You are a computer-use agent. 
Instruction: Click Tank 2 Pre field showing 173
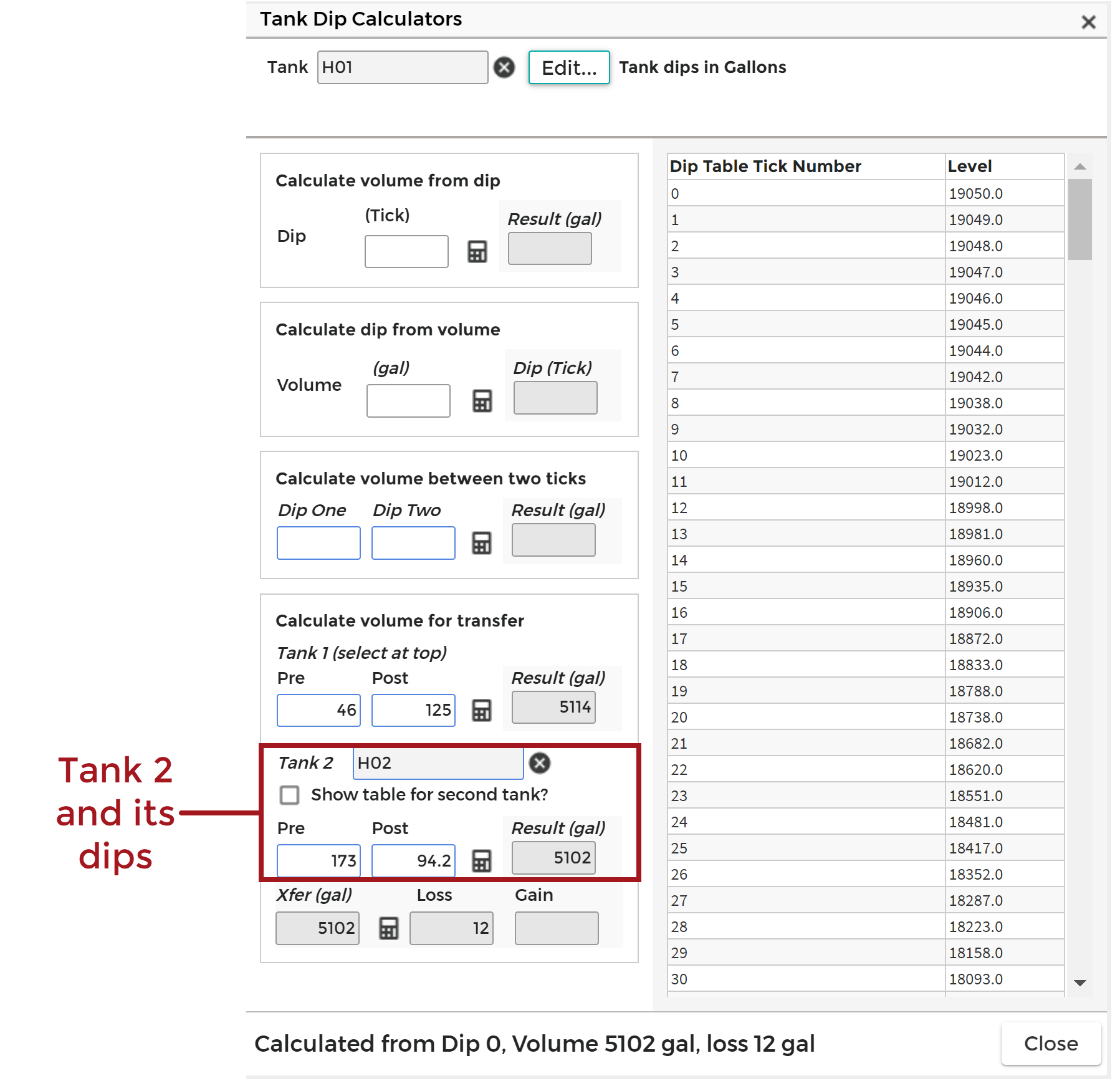point(318,861)
